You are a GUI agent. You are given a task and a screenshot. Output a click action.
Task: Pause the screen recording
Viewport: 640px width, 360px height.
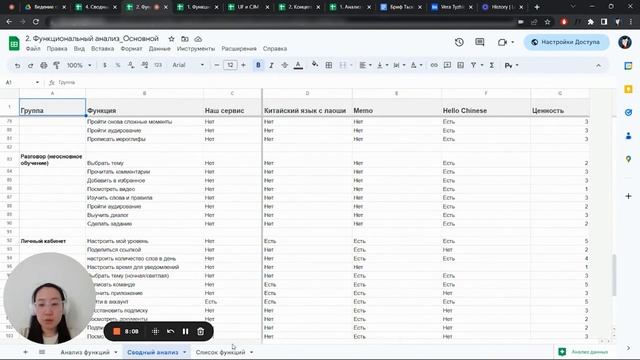[185, 331]
